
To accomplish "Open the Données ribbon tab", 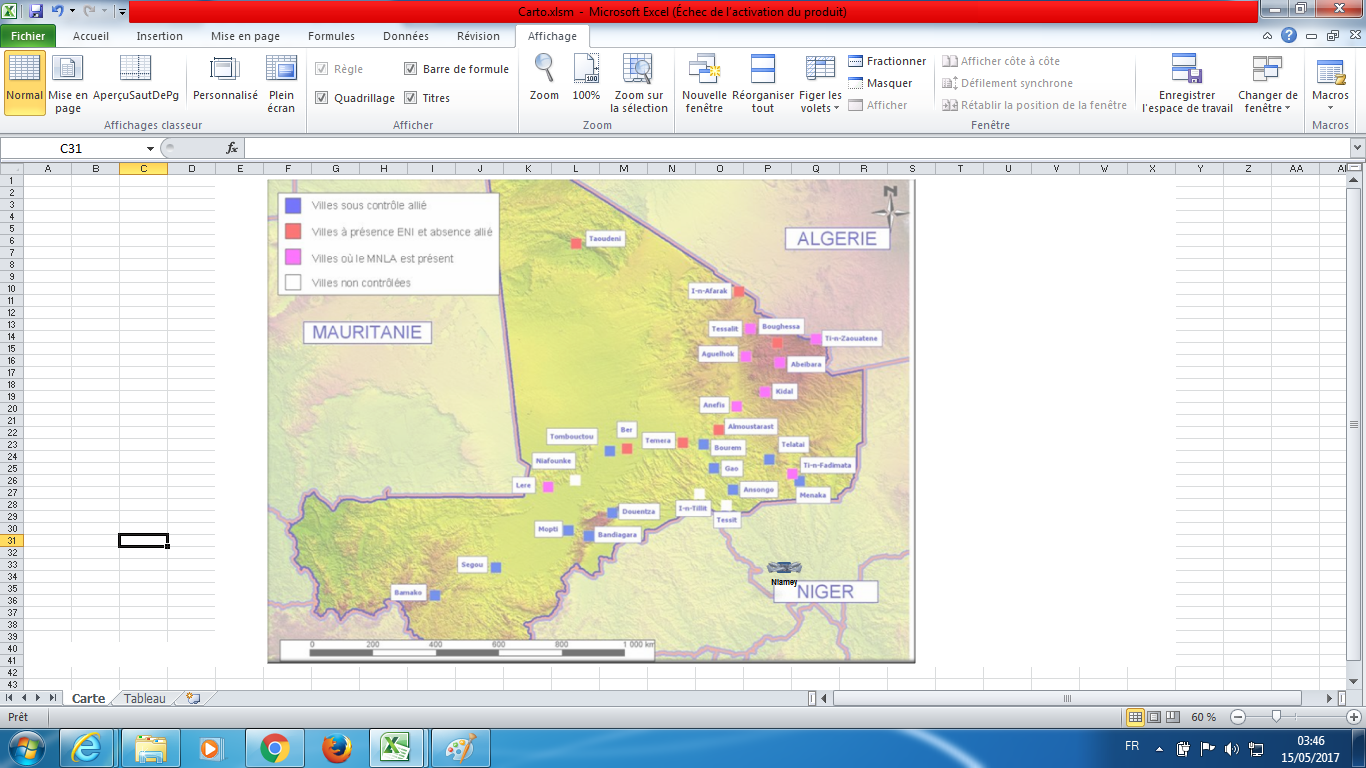I will tap(406, 36).
